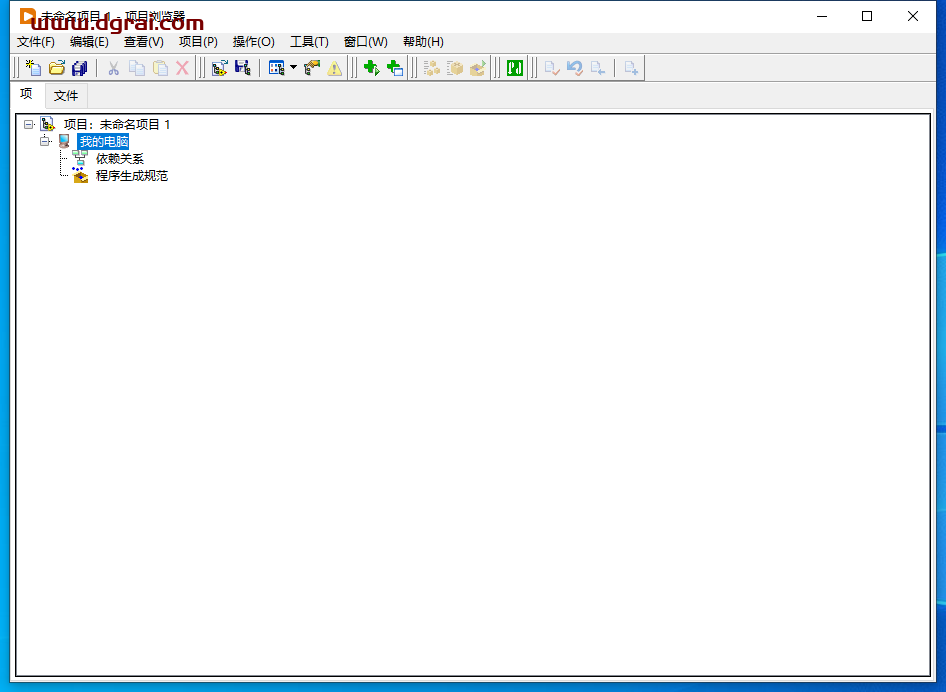
Task: Maximize the Project Explorer window
Action: 867,16
